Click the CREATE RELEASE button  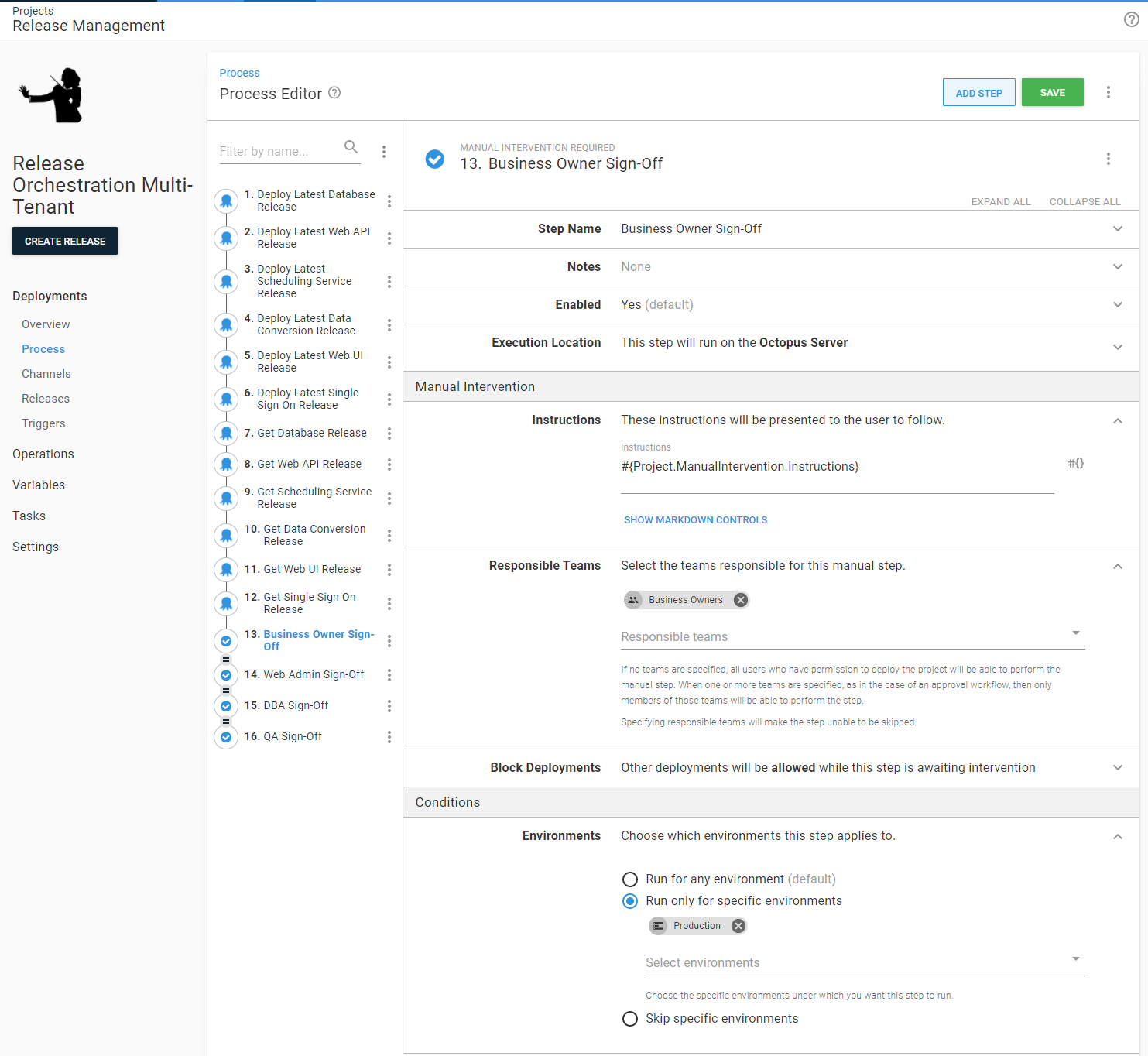[x=64, y=241]
